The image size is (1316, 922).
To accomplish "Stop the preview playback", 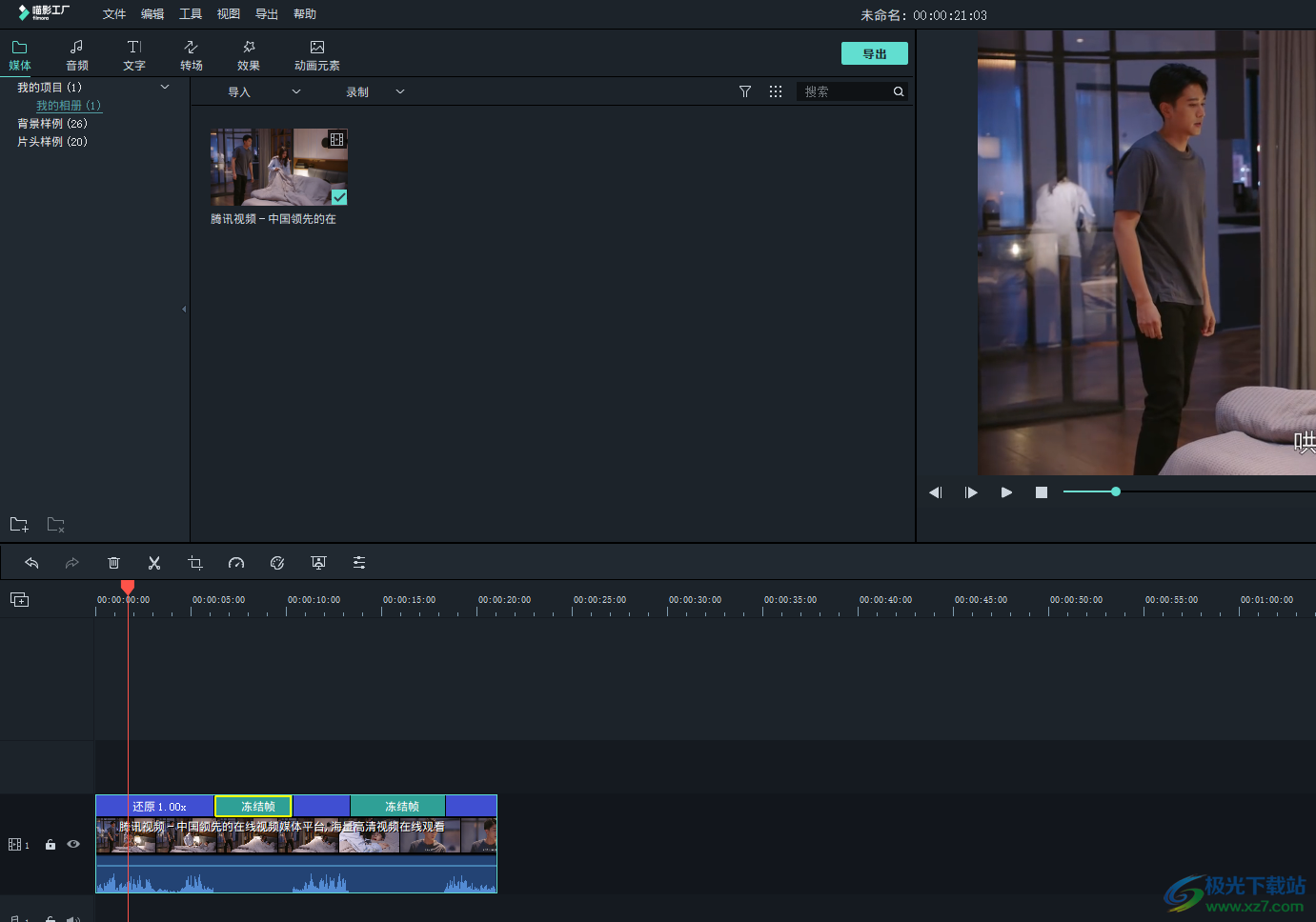I will pos(1042,492).
